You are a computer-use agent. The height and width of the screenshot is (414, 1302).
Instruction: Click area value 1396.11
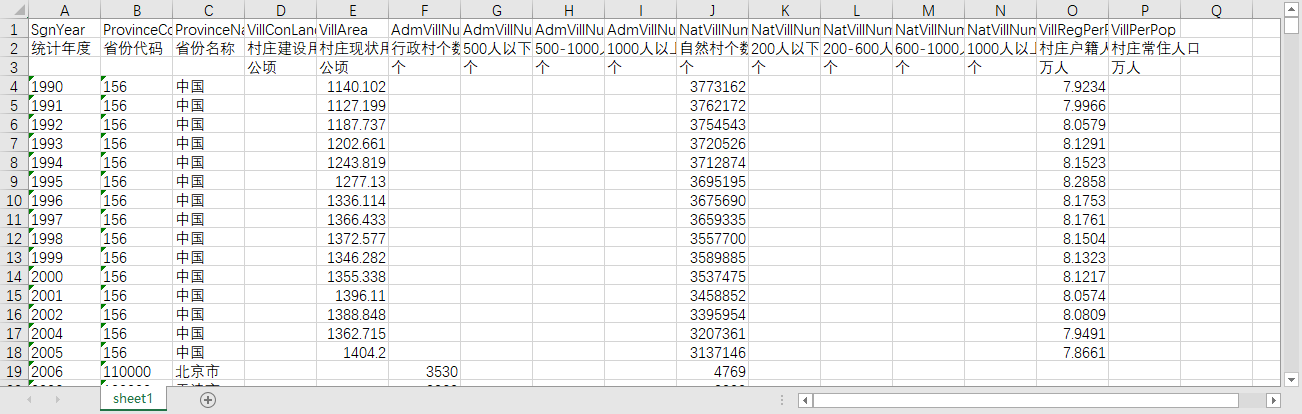click(352, 295)
